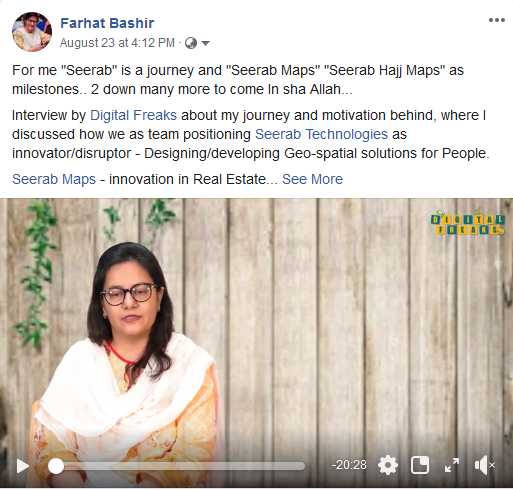Visit Seerab Technologies page link
Viewport: 513px width, 490px height.
[321, 134]
